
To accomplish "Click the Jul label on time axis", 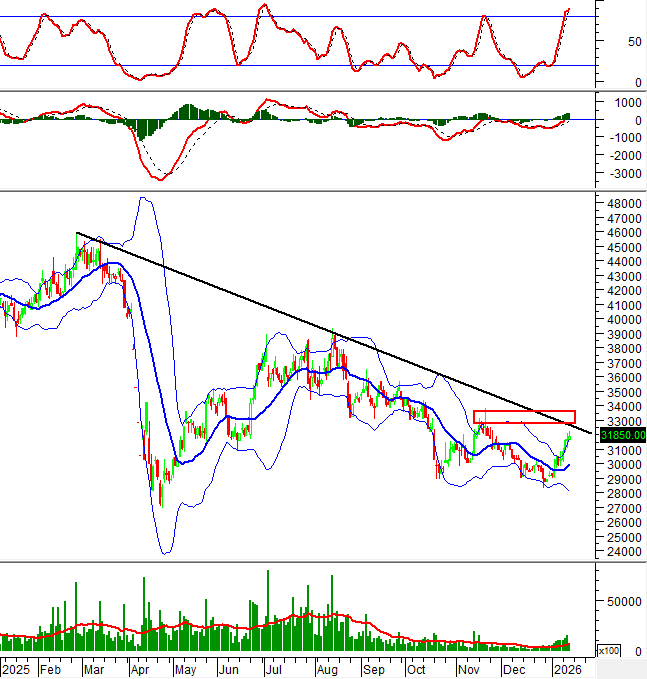I will 273,668.
